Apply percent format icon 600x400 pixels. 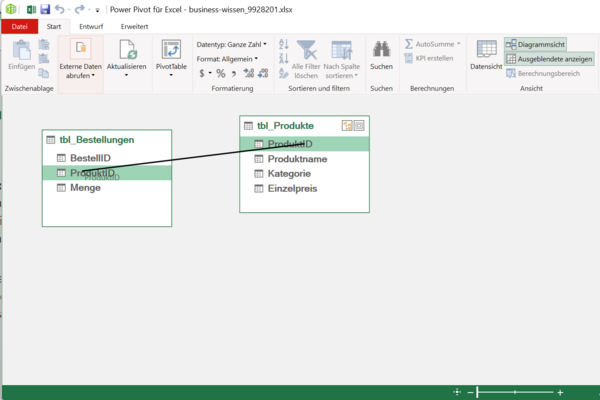coord(221,73)
